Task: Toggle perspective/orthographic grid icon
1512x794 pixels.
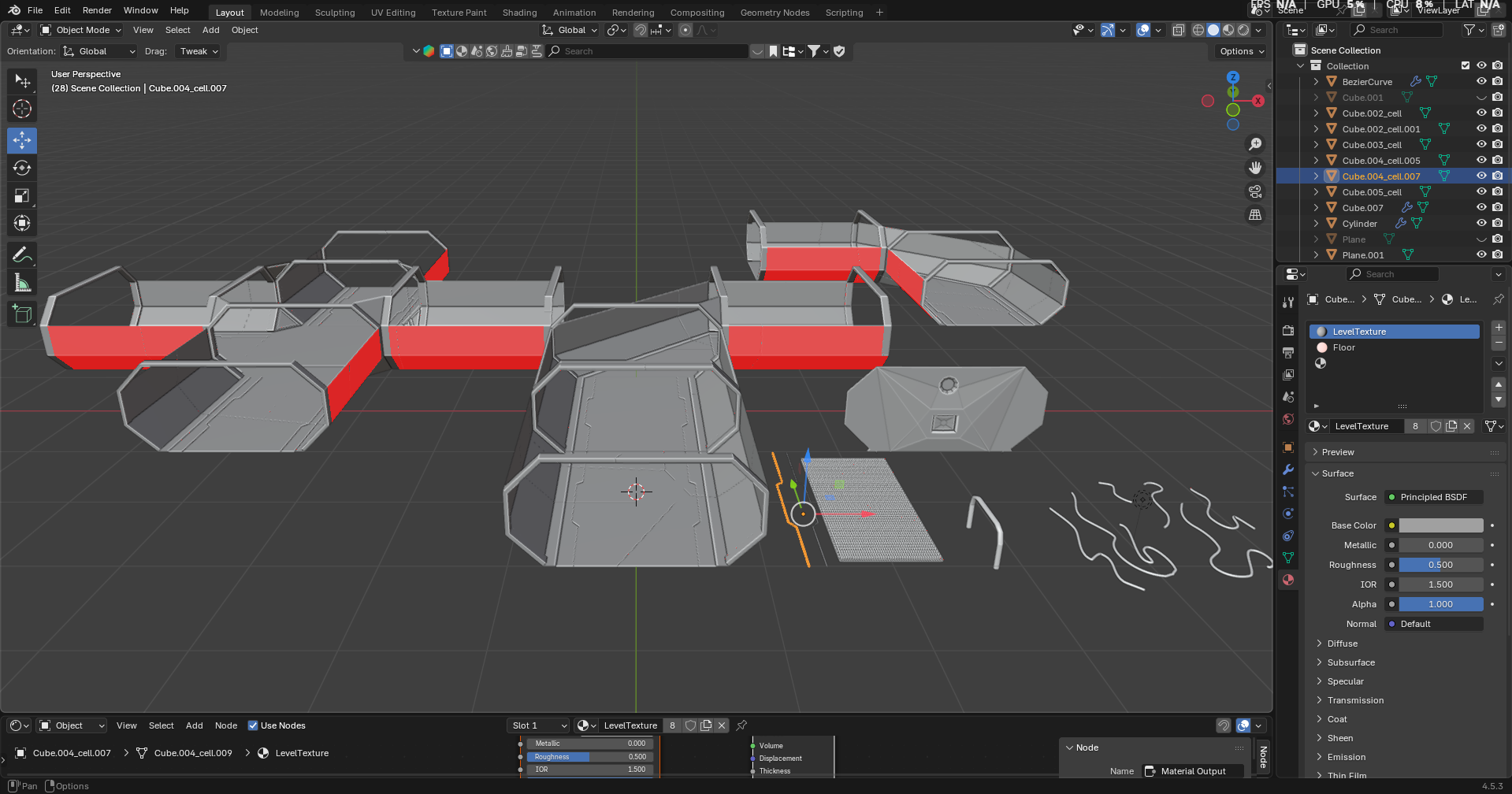Action: (1255, 215)
